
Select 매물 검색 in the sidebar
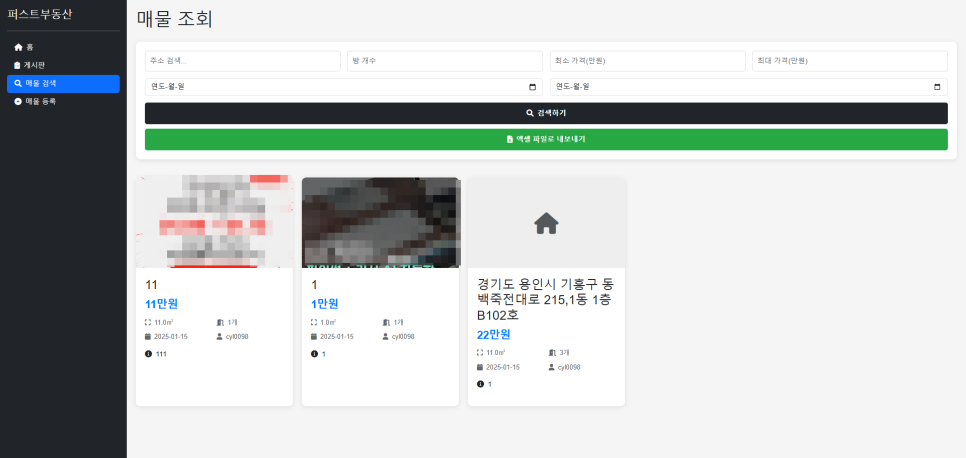(63, 83)
